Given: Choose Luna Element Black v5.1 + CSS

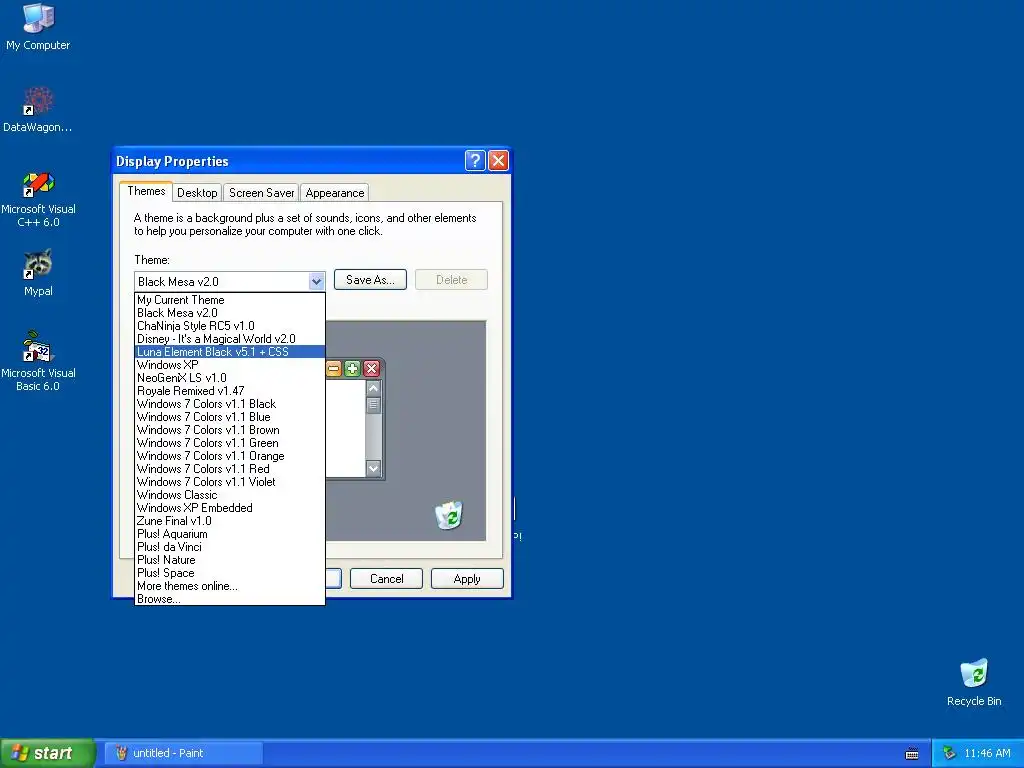Looking at the screenshot, I should click(x=230, y=351).
